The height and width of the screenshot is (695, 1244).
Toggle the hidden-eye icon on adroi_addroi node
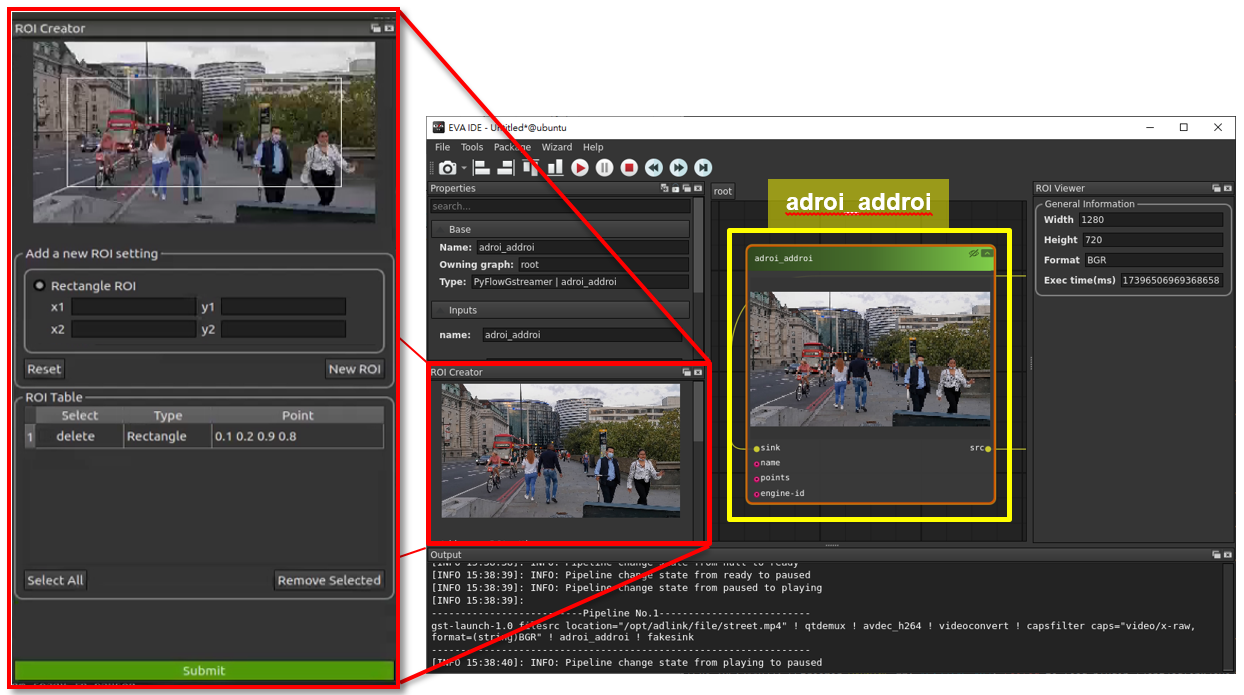(x=973, y=254)
